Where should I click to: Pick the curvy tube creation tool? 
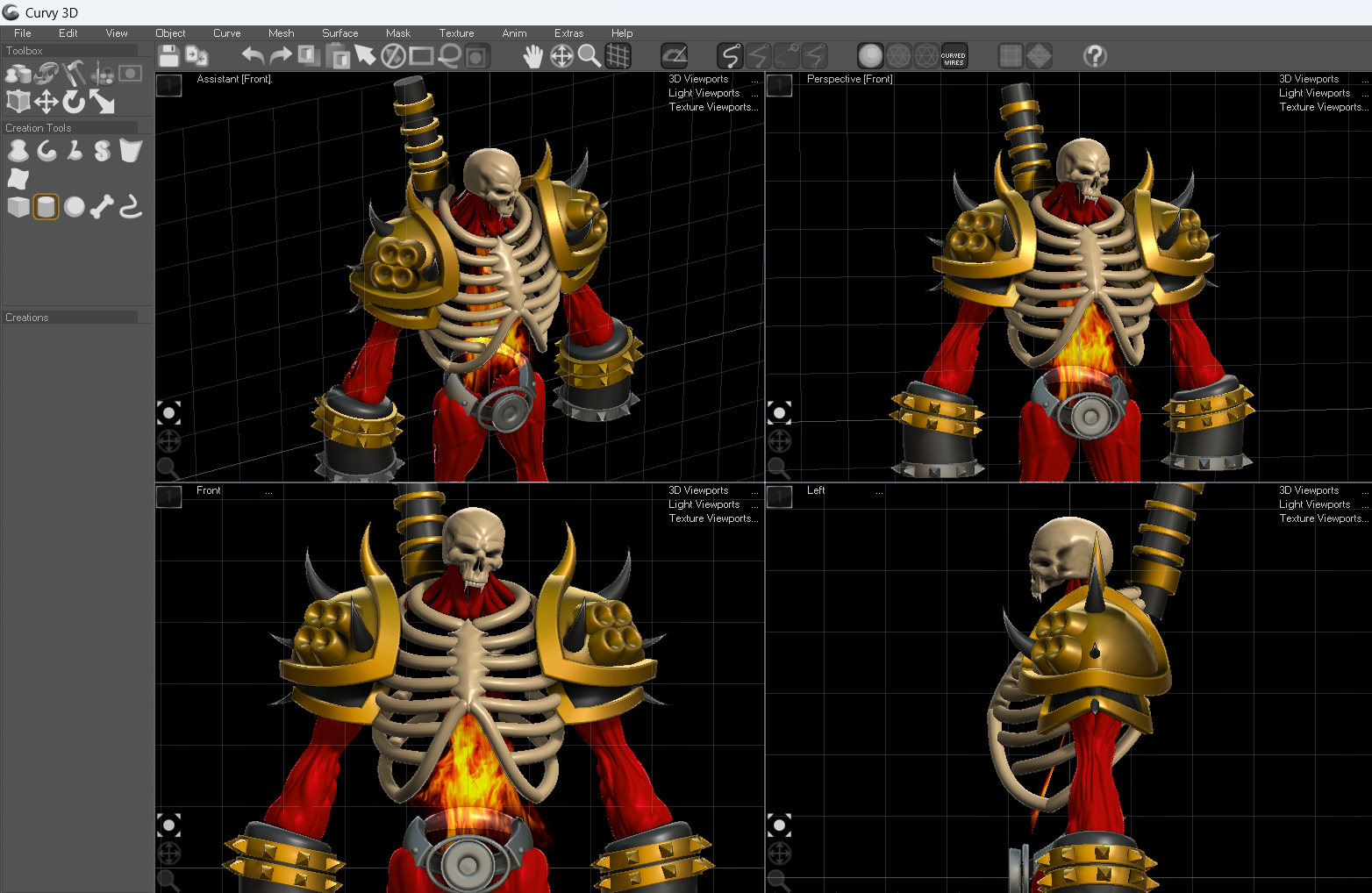point(131,207)
